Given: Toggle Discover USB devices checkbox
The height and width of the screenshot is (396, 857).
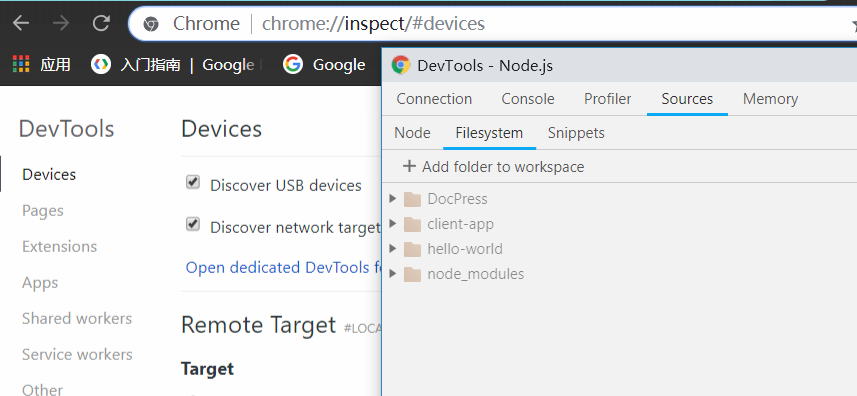Looking at the screenshot, I should [192, 182].
